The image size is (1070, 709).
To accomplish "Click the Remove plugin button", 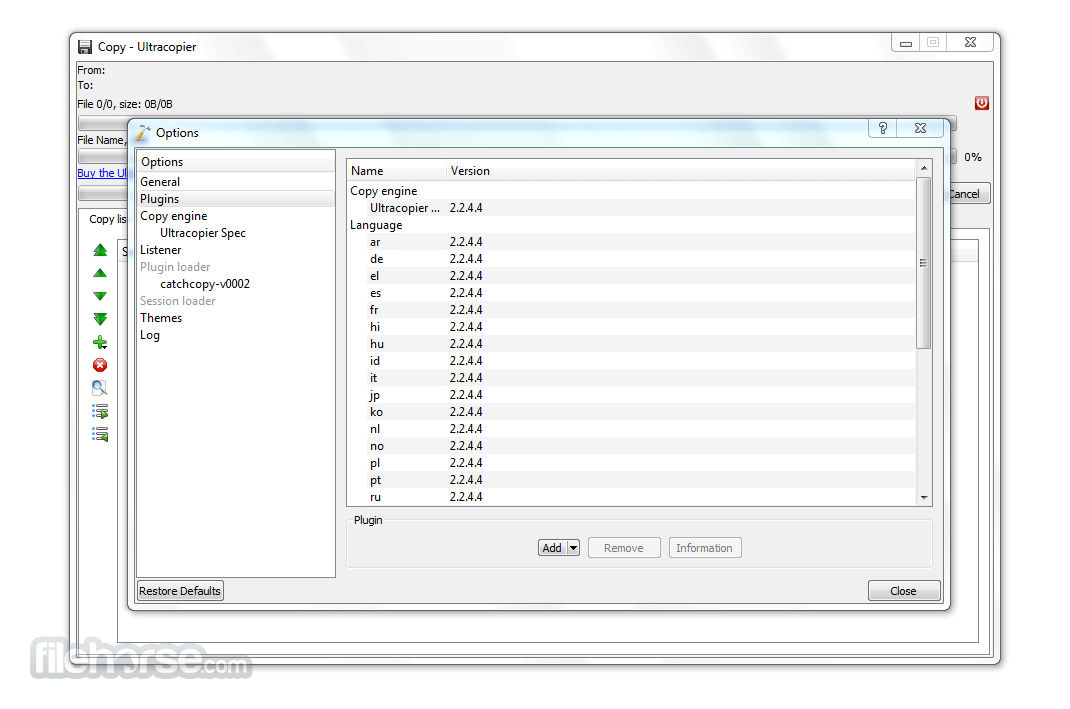I will (624, 548).
